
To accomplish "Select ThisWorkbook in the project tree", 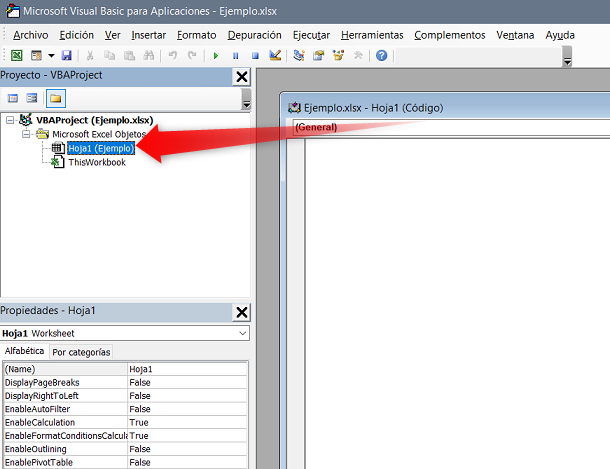I will tap(97, 162).
